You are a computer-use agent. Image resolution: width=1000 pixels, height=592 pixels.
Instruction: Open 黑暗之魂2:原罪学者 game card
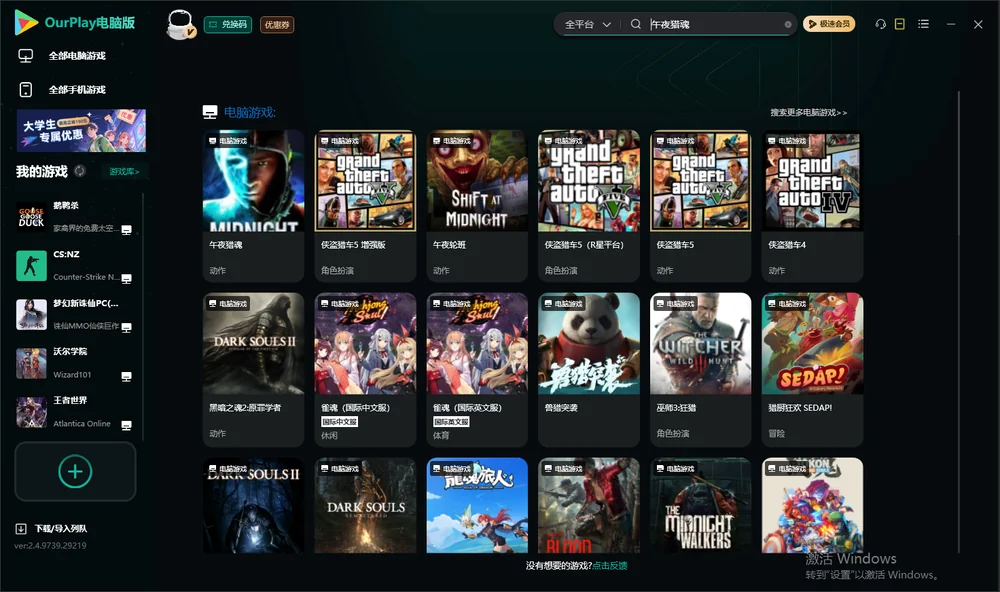coord(253,369)
